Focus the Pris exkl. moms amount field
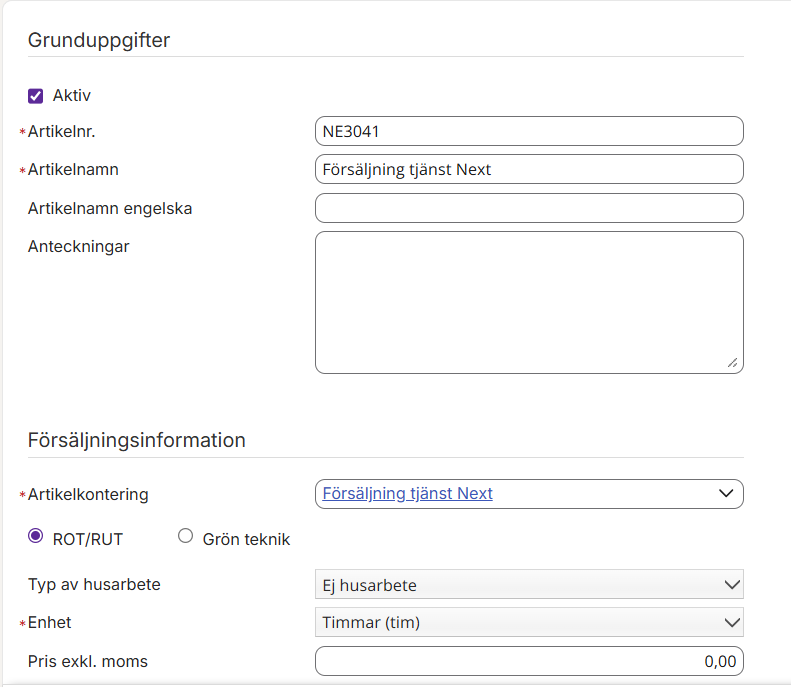791x687 pixels. click(x=528, y=661)
